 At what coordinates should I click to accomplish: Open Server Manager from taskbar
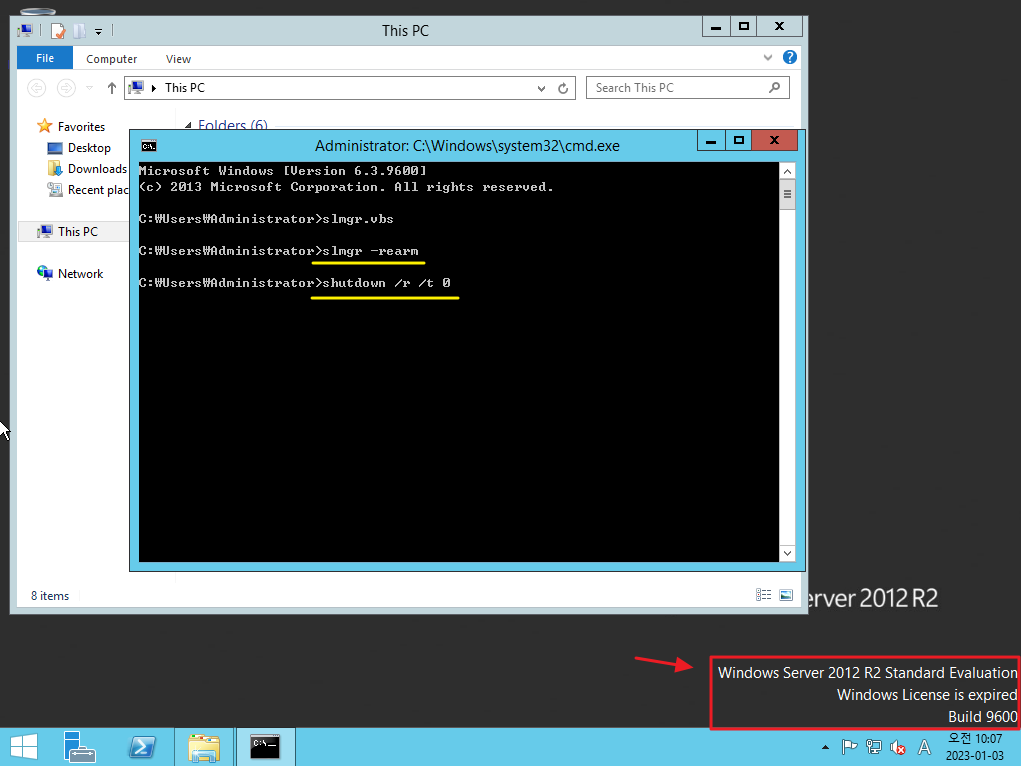[x=79, y=747]
